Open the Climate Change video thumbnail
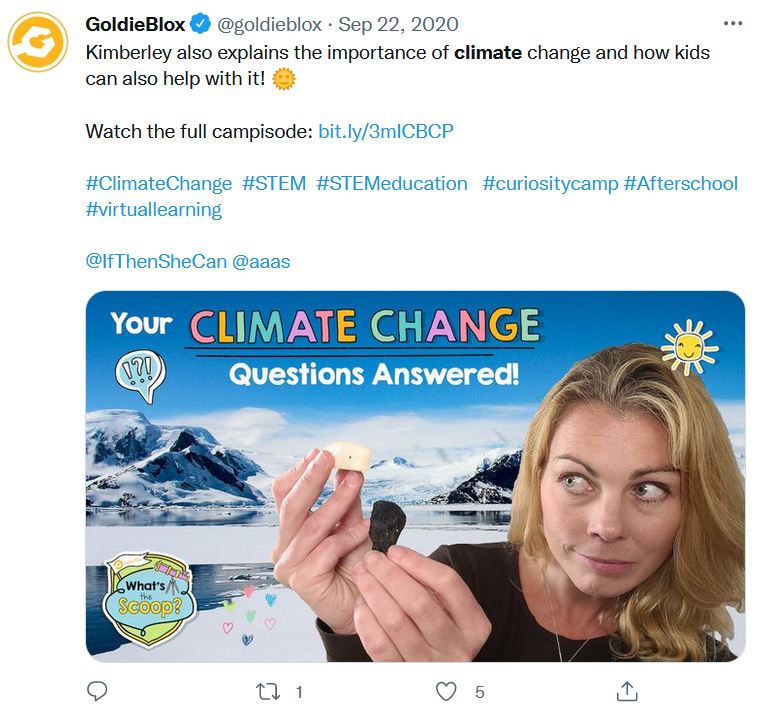This screenshot has height=711, width=767. click(415, 476)
